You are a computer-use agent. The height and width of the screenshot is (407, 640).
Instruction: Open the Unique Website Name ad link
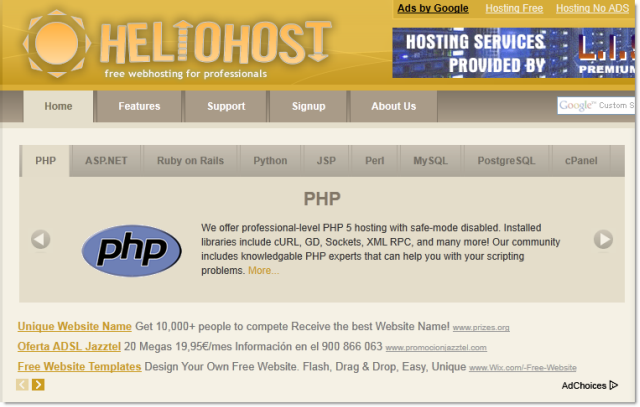coord(75,326)
